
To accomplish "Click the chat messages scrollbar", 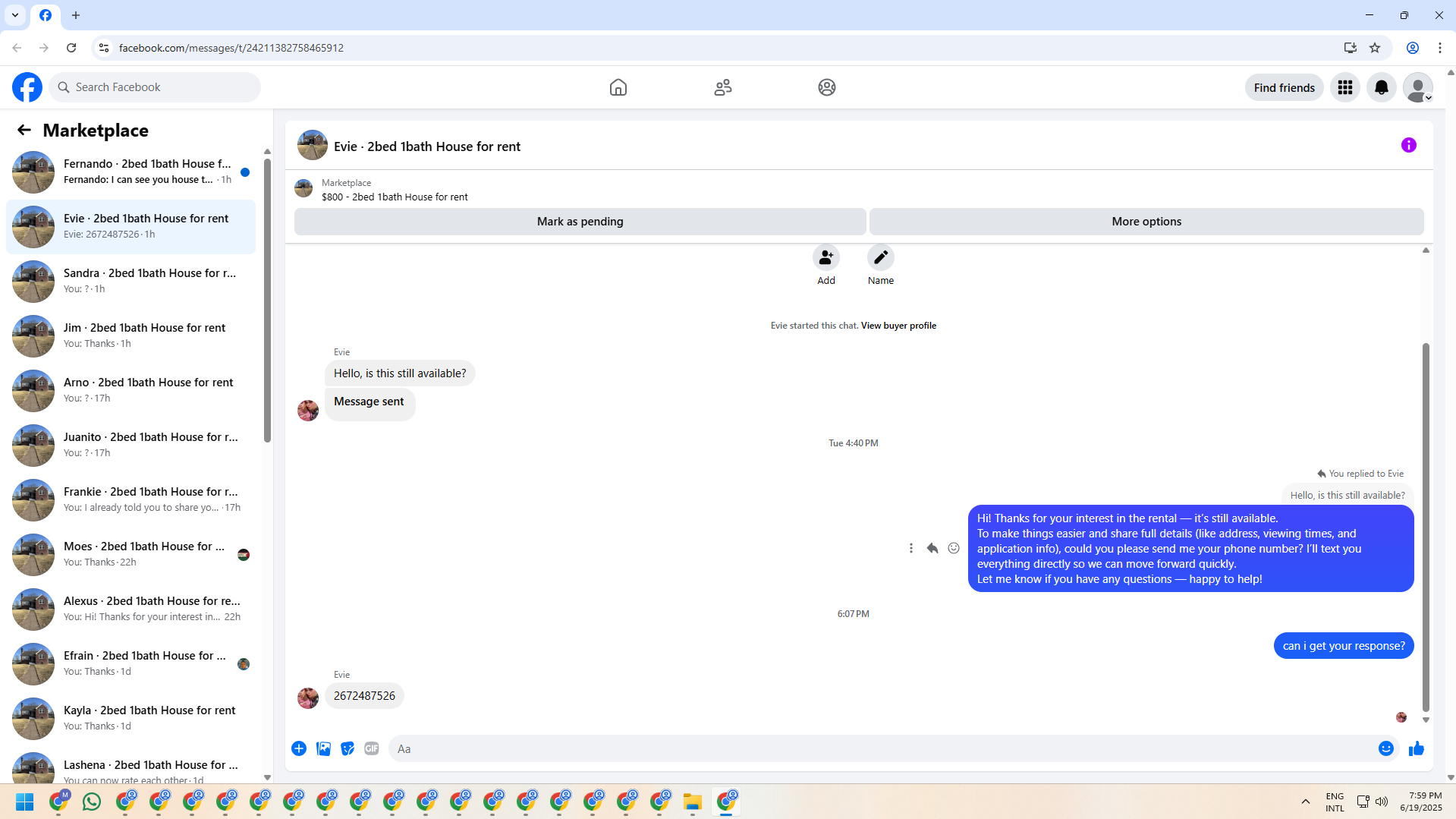I will (x=1426, y=527).
